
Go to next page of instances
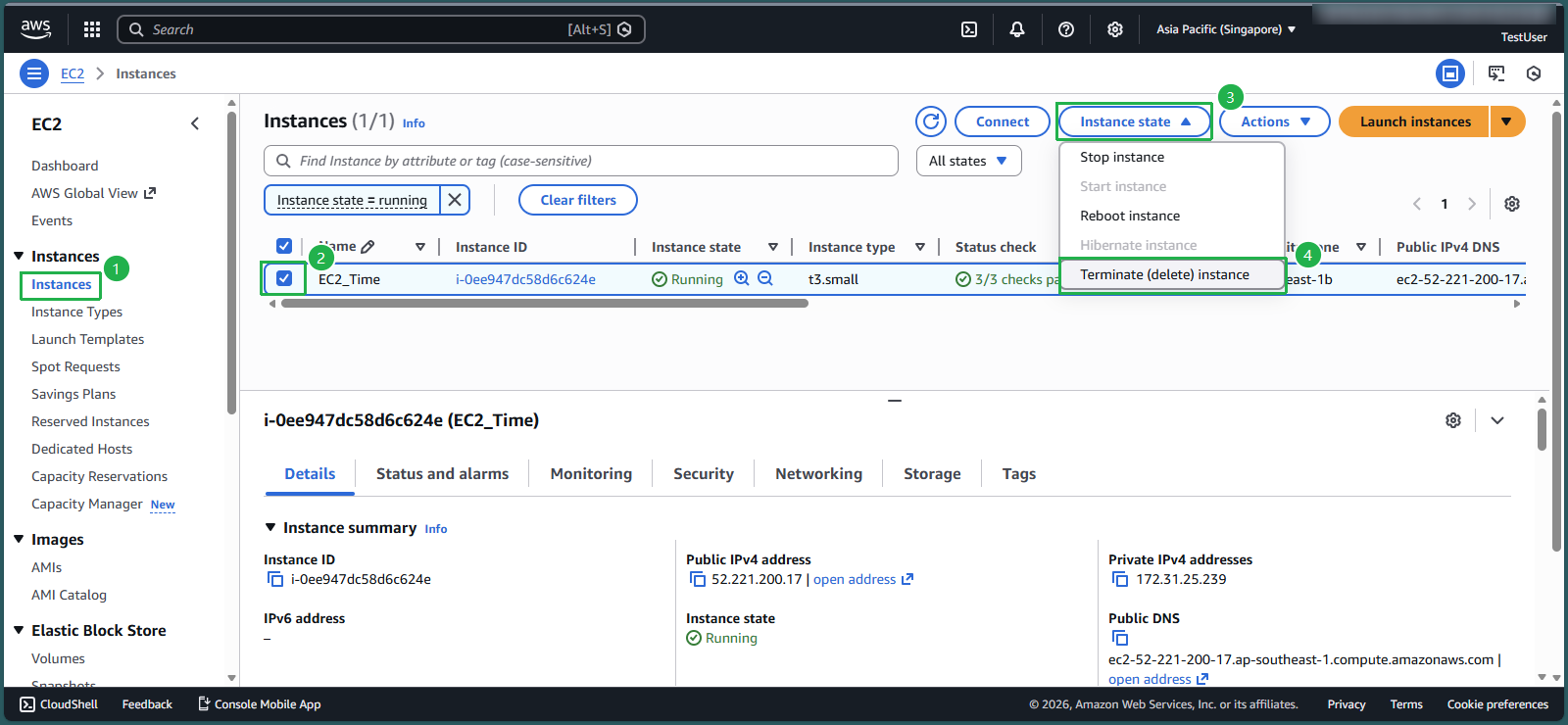click(x=1472, y=204)
